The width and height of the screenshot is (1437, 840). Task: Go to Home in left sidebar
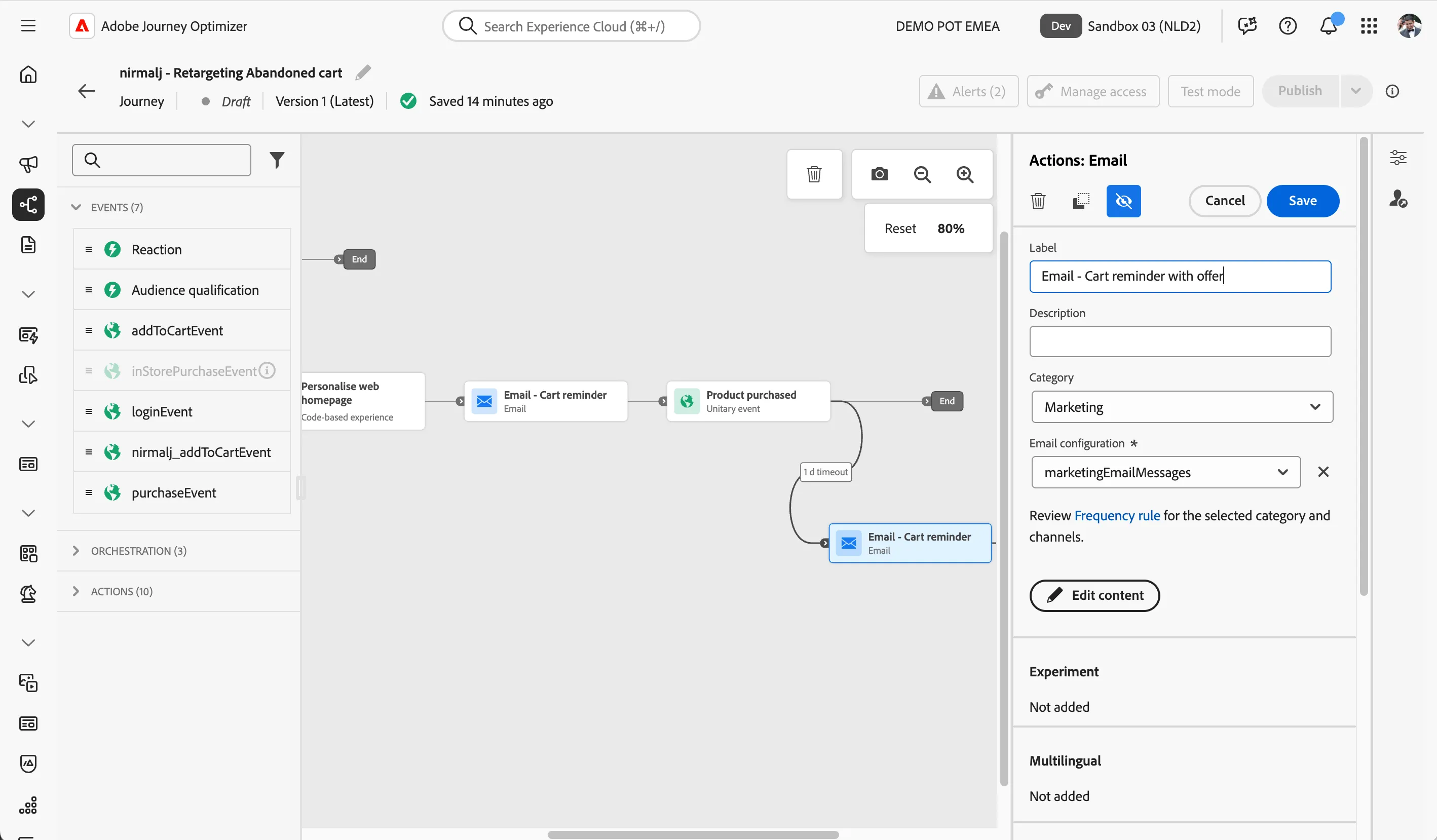(28, 74)
